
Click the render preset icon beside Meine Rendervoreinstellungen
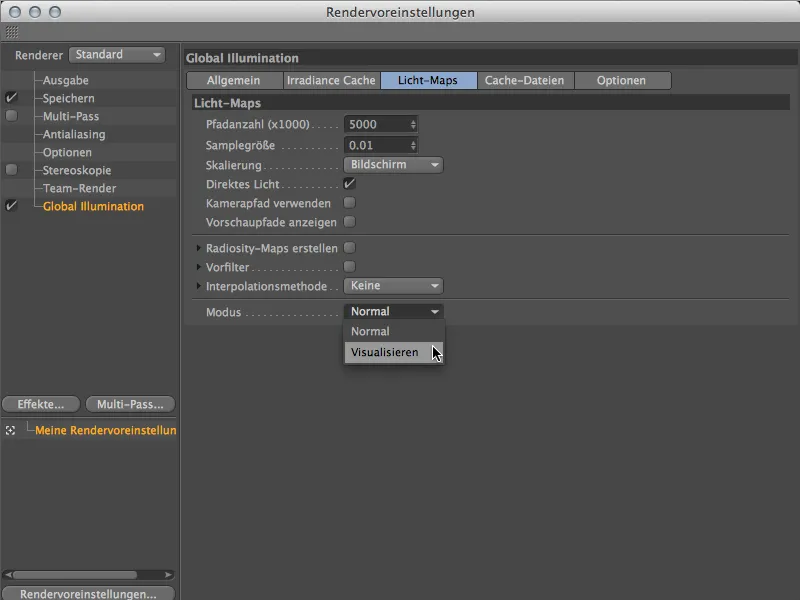9,430
